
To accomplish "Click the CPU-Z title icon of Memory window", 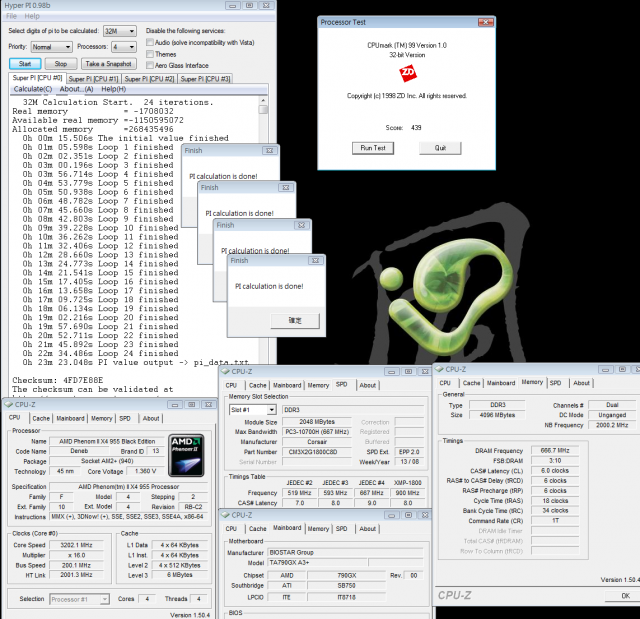I will [439, 369].
